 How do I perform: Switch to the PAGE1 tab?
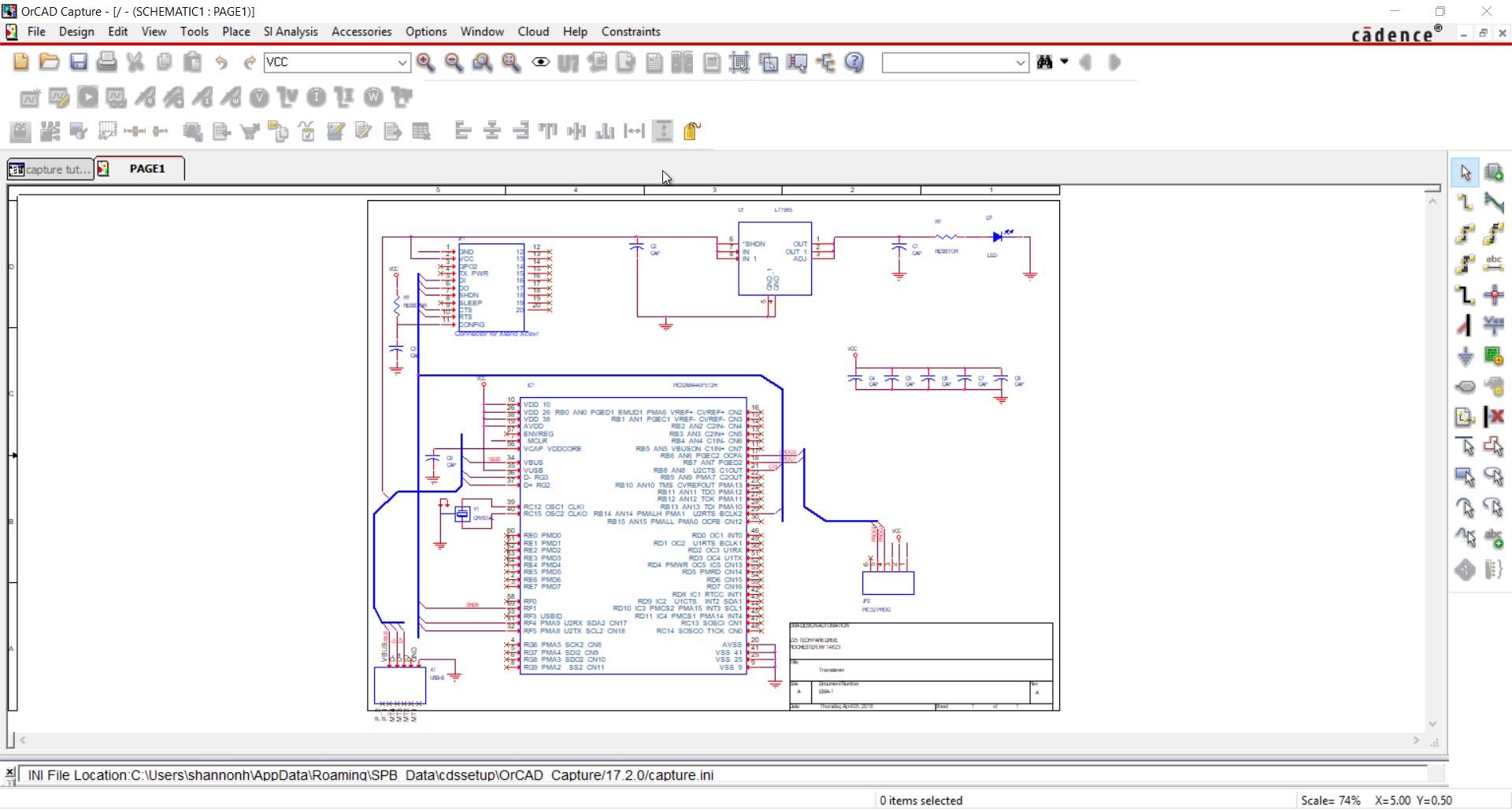click(x=146, y=168)
